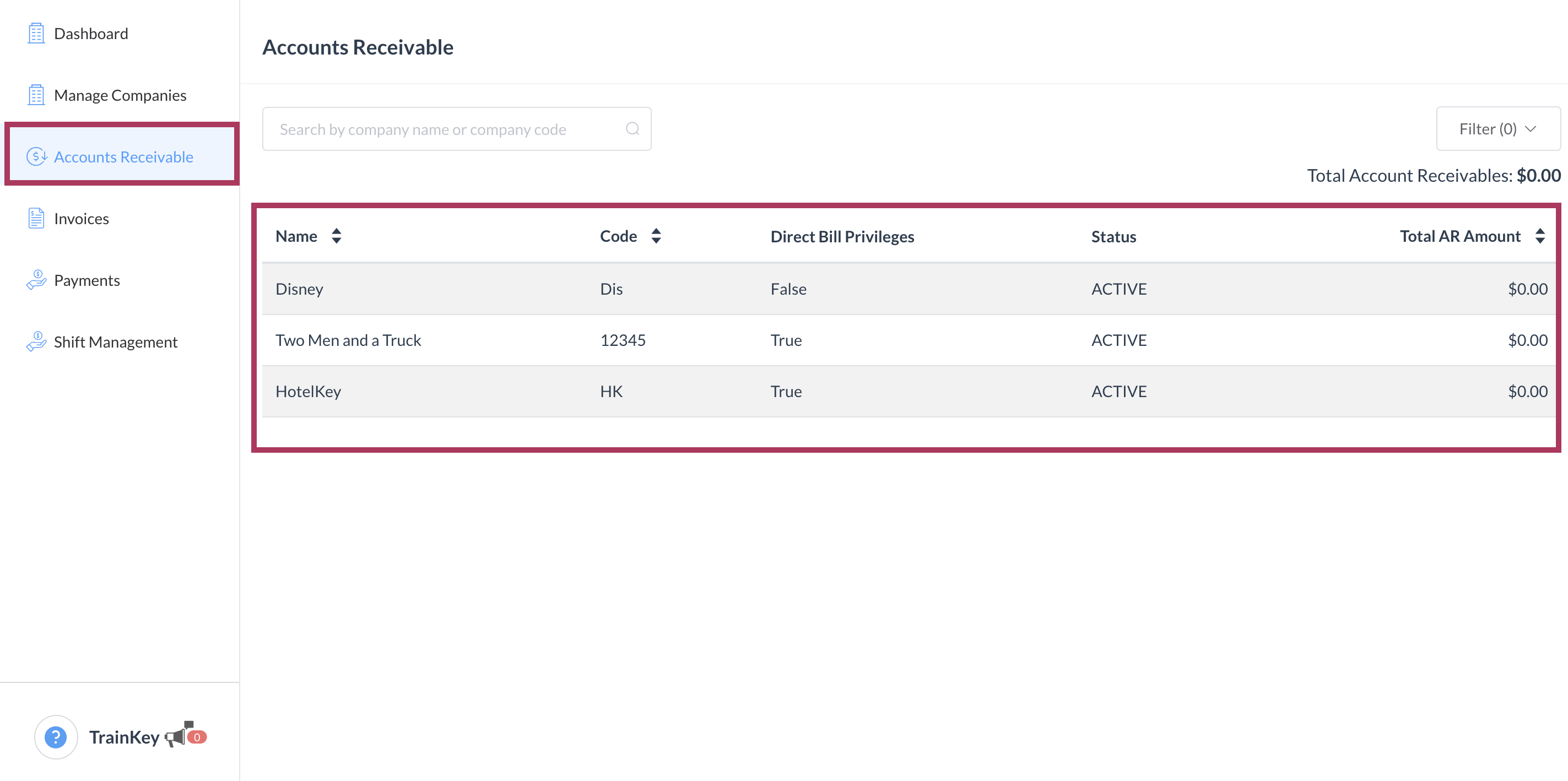Open the TrainKey announcements megaphone

(x=176, y=736)
